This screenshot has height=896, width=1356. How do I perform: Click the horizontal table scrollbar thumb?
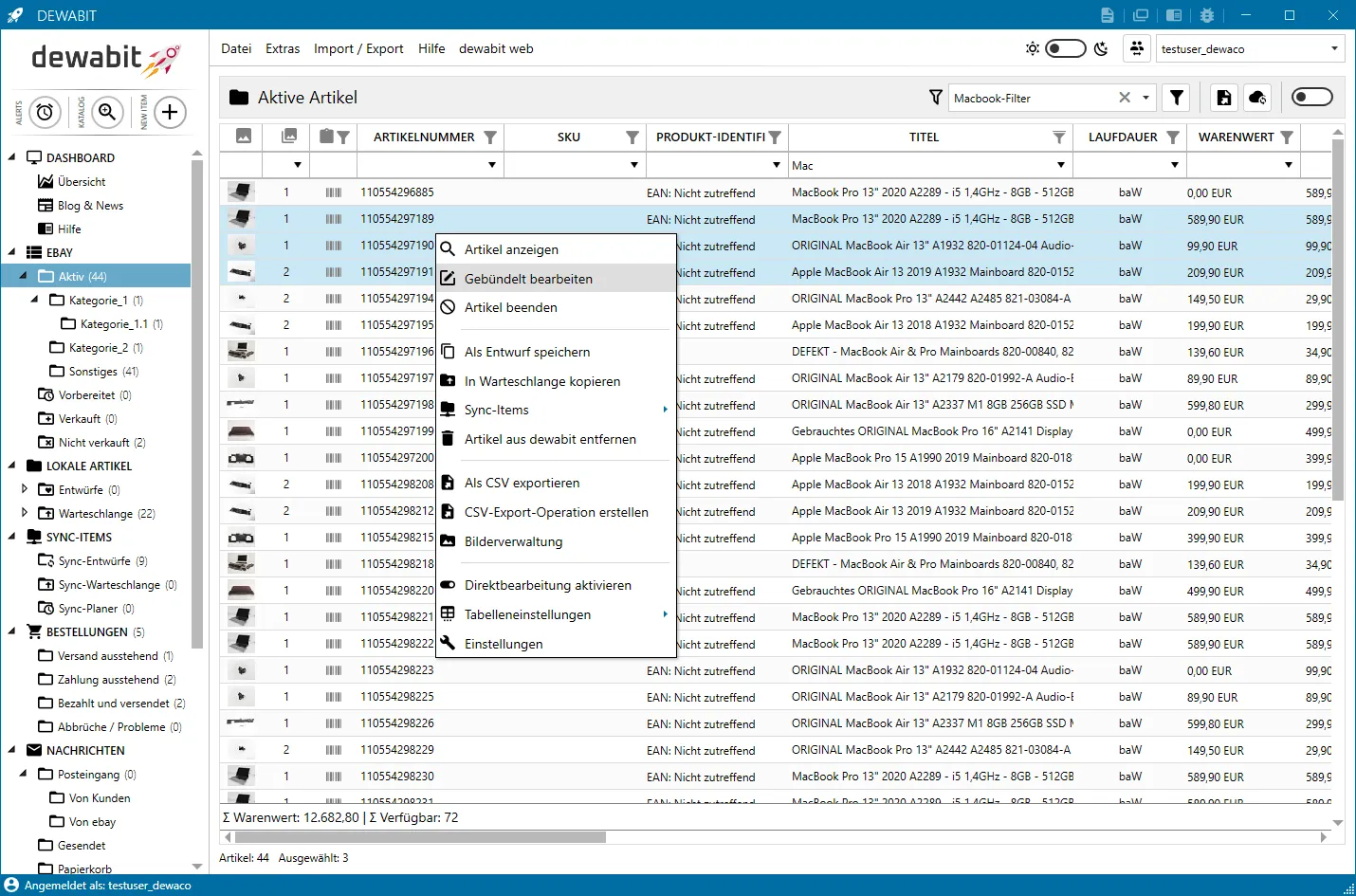pos(420,837)
